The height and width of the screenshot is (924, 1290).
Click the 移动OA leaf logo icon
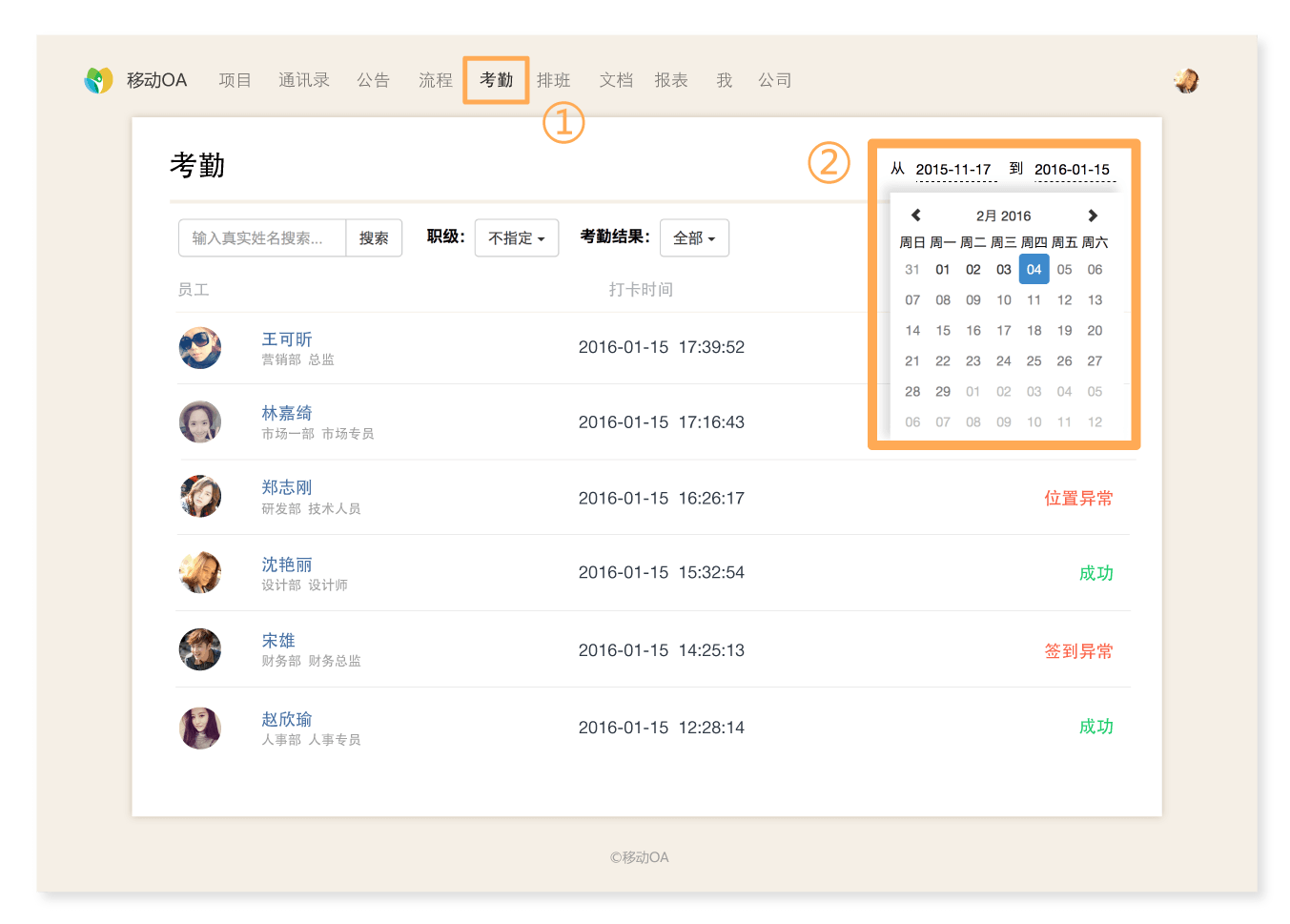(98, 80)
